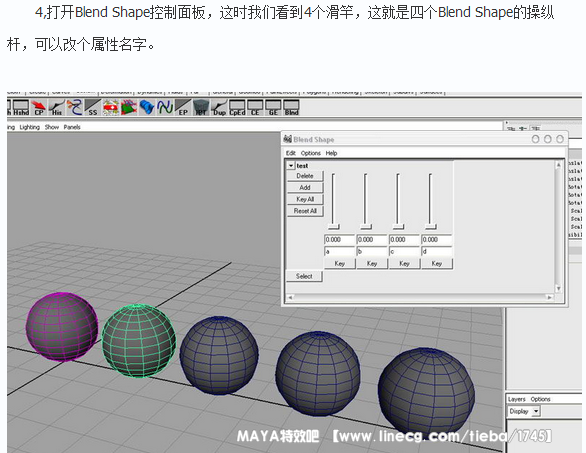Open the Edit menu in Blend Shape window

291,153
